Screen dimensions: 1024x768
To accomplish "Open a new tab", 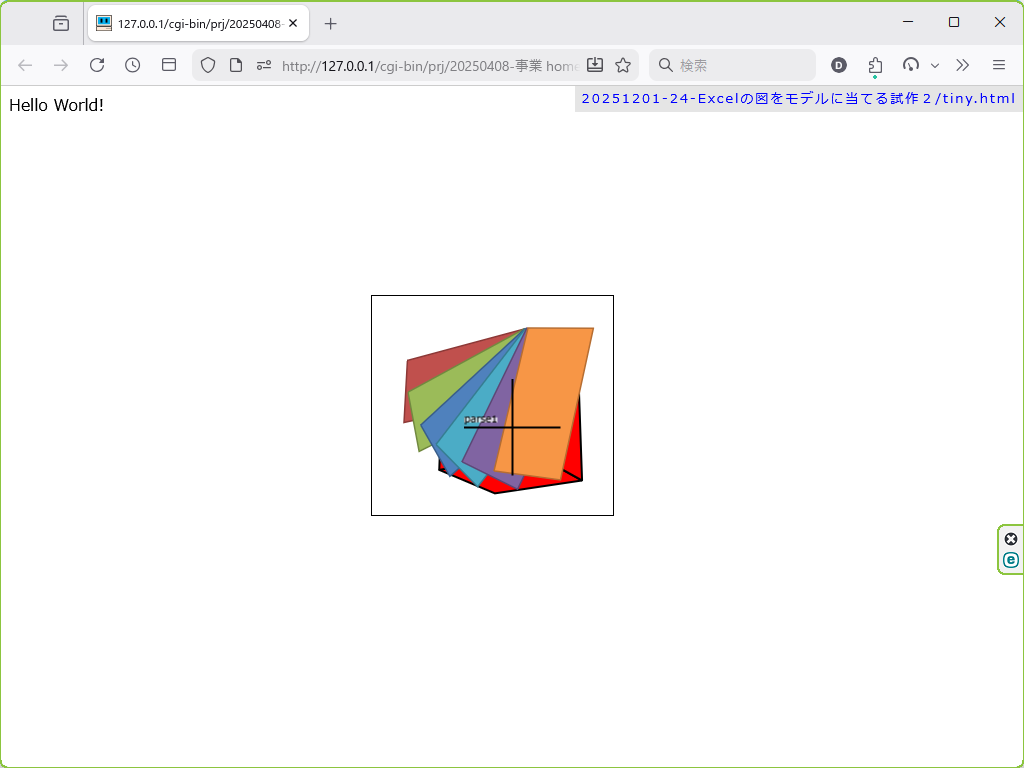I will [331, 23].
